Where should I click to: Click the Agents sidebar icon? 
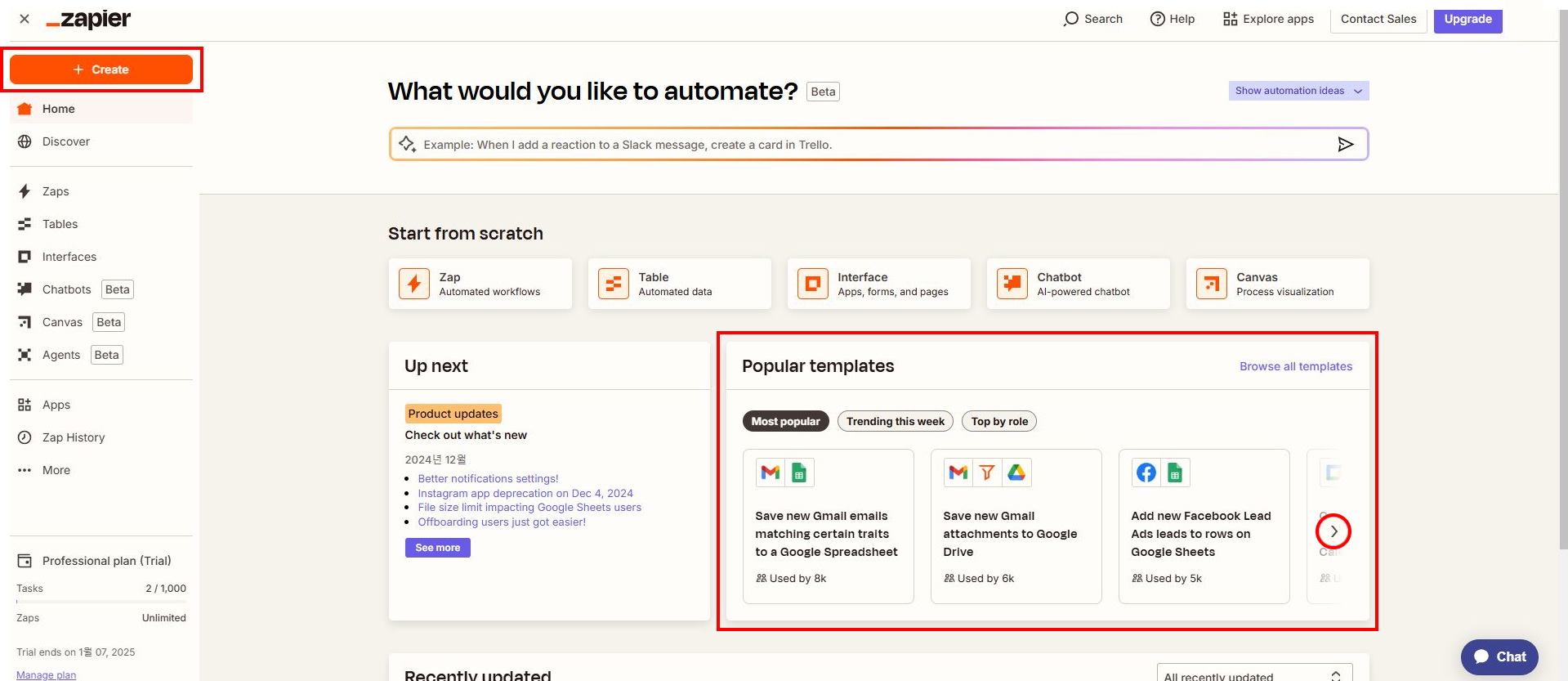point(25,355)
